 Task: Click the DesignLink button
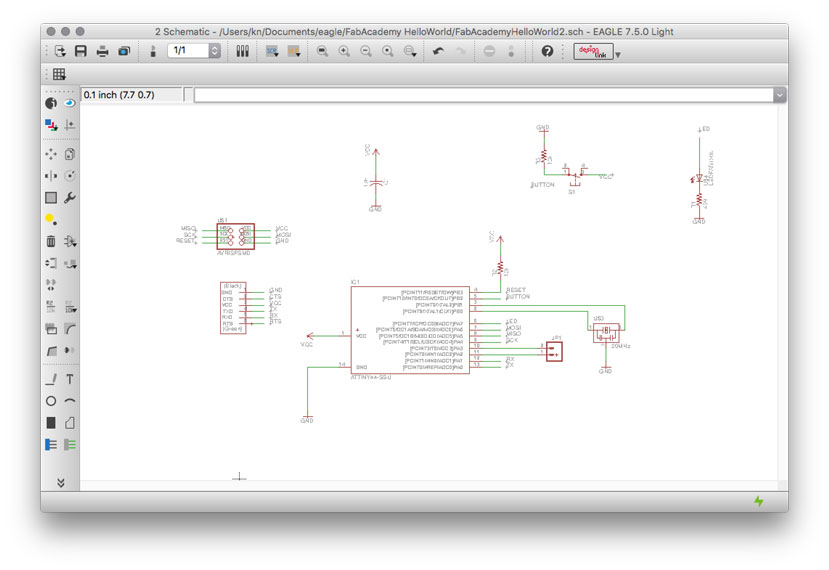[x=593, y=51]
